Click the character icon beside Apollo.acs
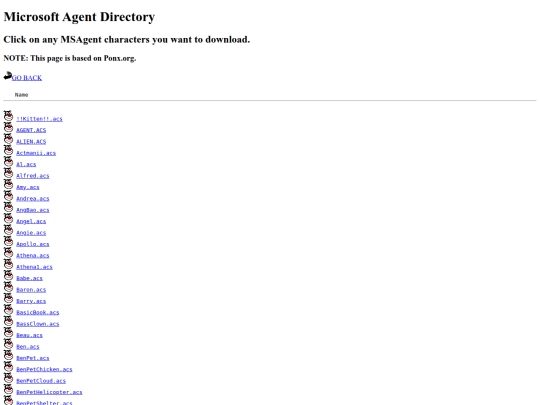The width and height of the screenshot is (540, 405). point(8,241)
